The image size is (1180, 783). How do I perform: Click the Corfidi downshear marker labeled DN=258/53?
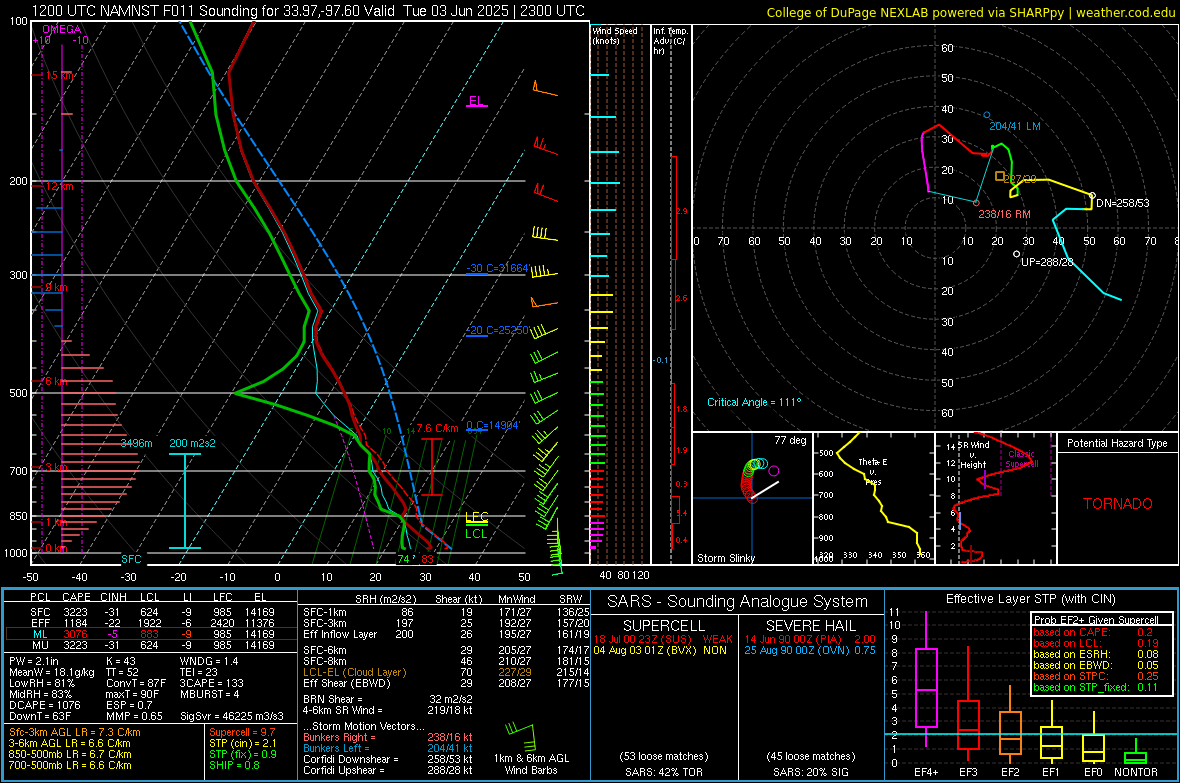[x=1092, y=196]
